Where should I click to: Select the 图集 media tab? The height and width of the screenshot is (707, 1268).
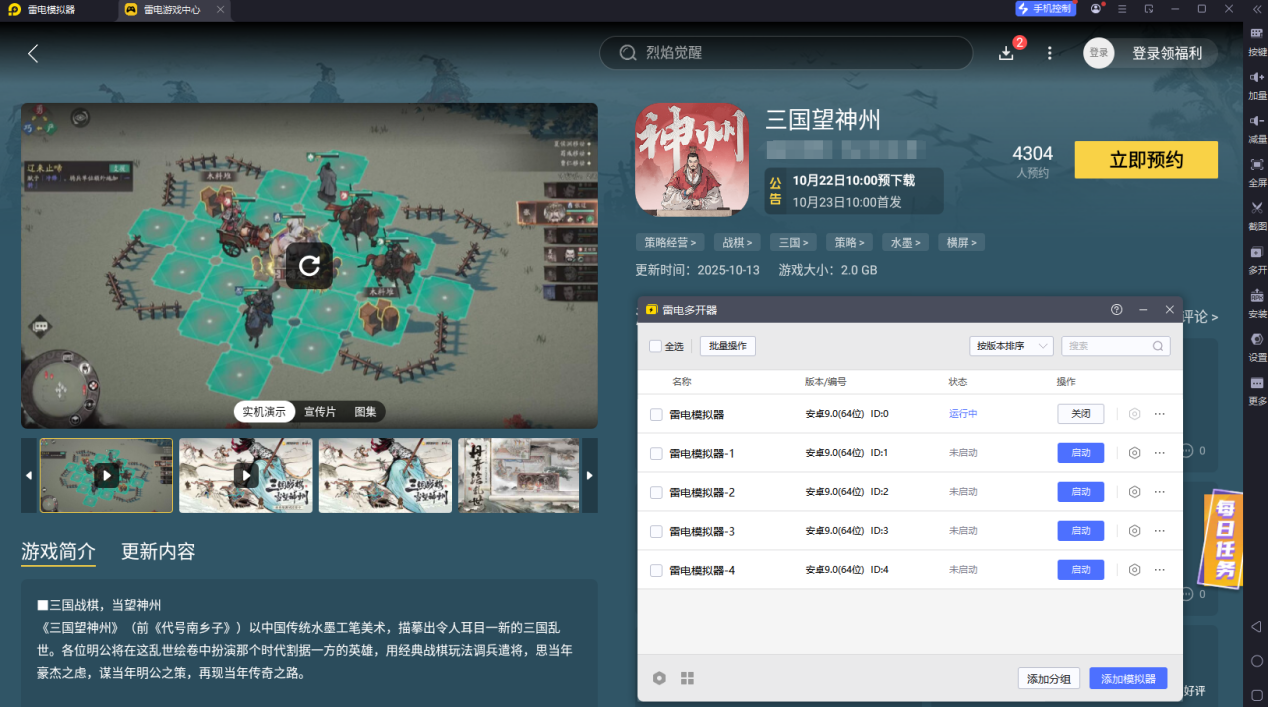tap(366, 412)
